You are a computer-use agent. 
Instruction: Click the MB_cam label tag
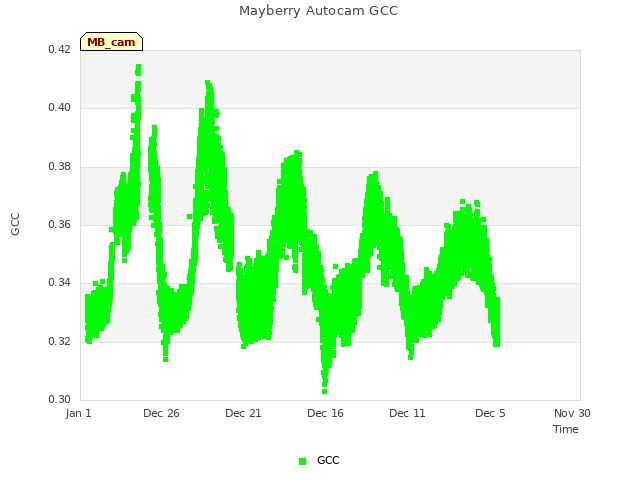[x=111, y=42]
